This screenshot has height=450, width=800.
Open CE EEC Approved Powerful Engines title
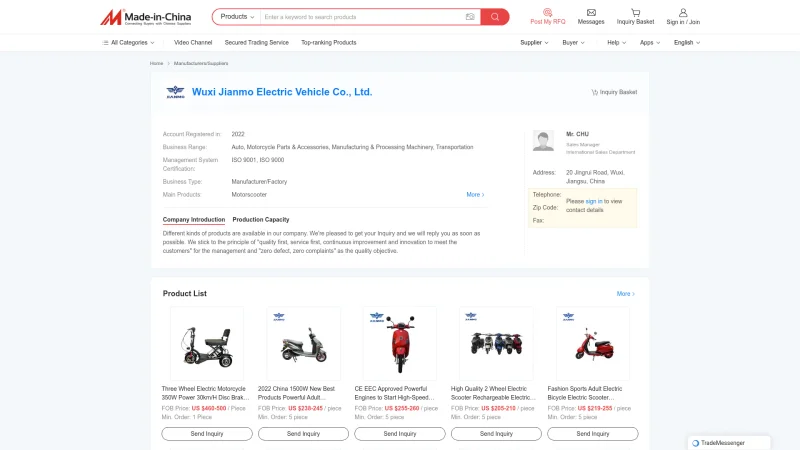click(x=394, y=393)
